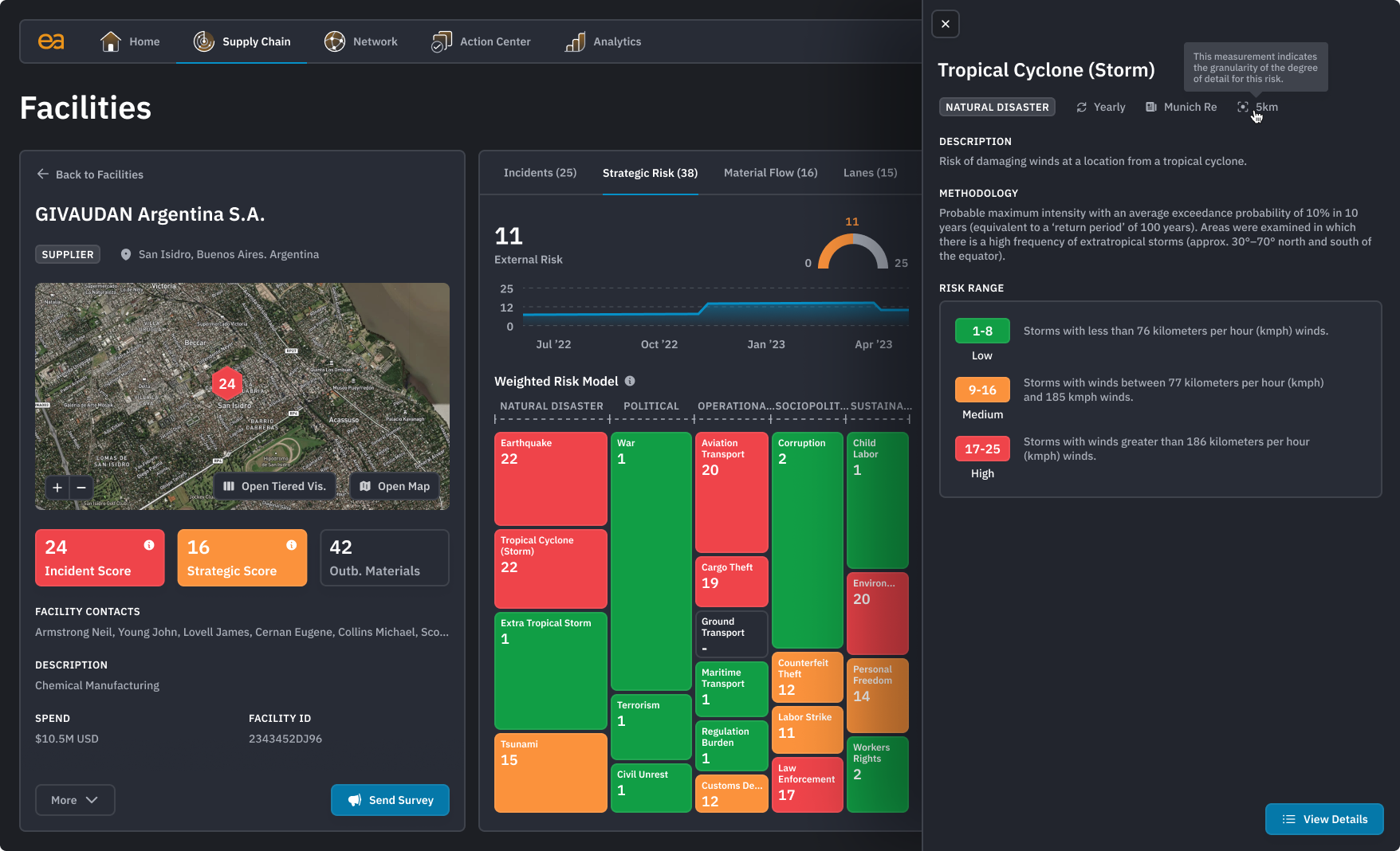Click the ea logo icon
Screen dimensions: 1400x851
[x=51, y=41]
